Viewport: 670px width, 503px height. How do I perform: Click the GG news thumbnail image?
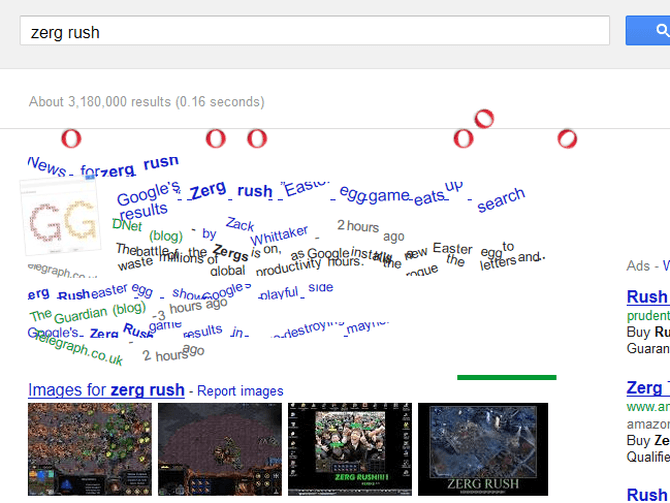[61, 216]
